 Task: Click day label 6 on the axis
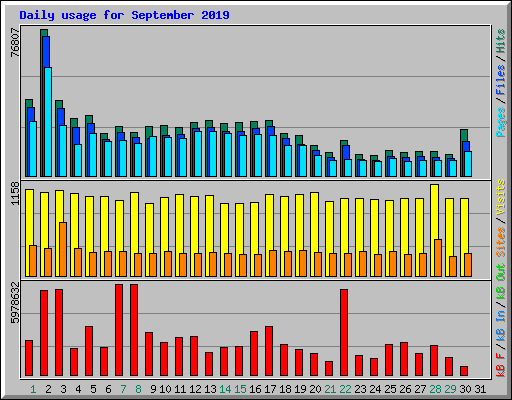click(108, 389)
